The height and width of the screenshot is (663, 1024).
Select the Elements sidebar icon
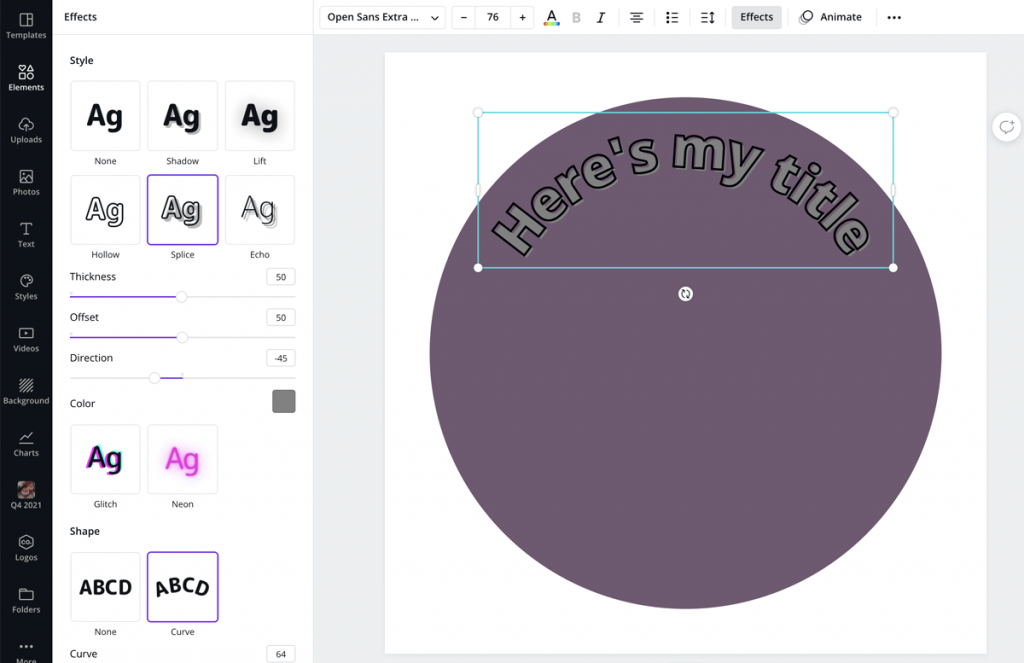point(26,76)
